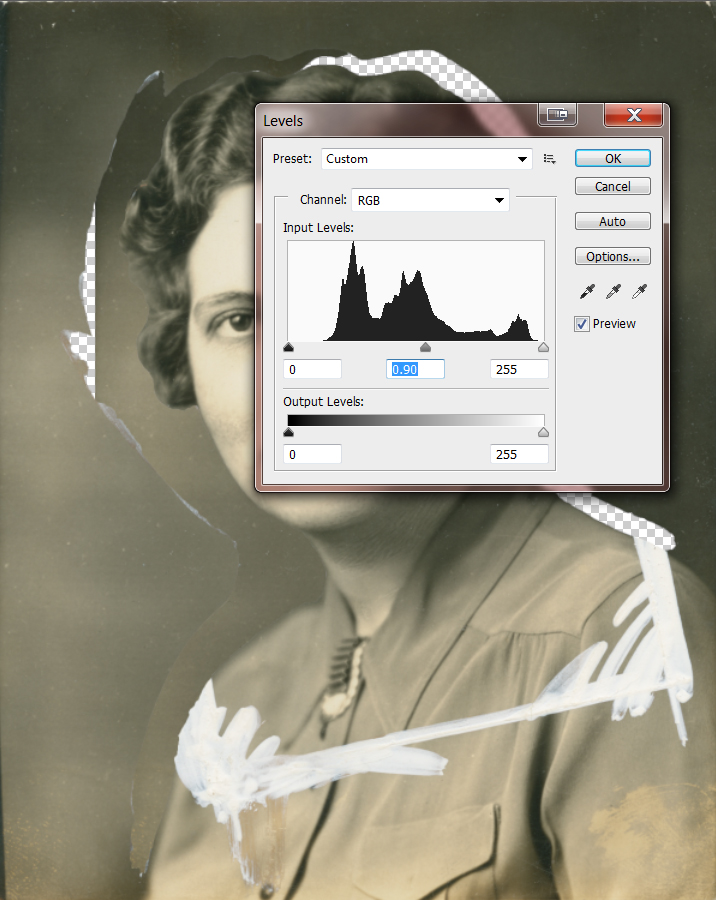The height and width of the screenshot is (900, 716).
Task: Open the preset options menu icon
Action: click(549, 159)
